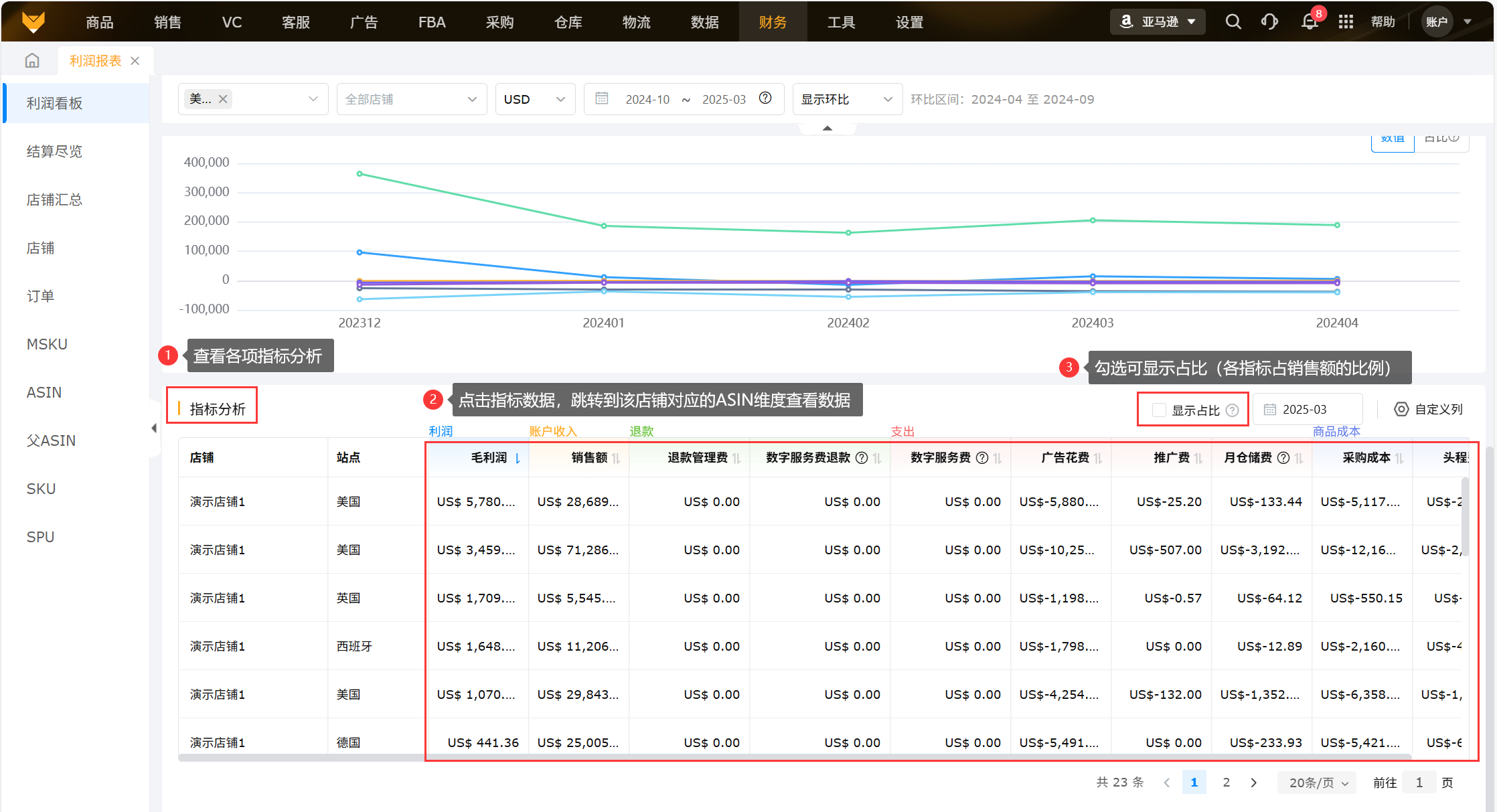Image resolution: width=1497 pixels, height=812 pixels.
Task: Enable the 显示占比 checkbox
Action: pos(1159,410)
